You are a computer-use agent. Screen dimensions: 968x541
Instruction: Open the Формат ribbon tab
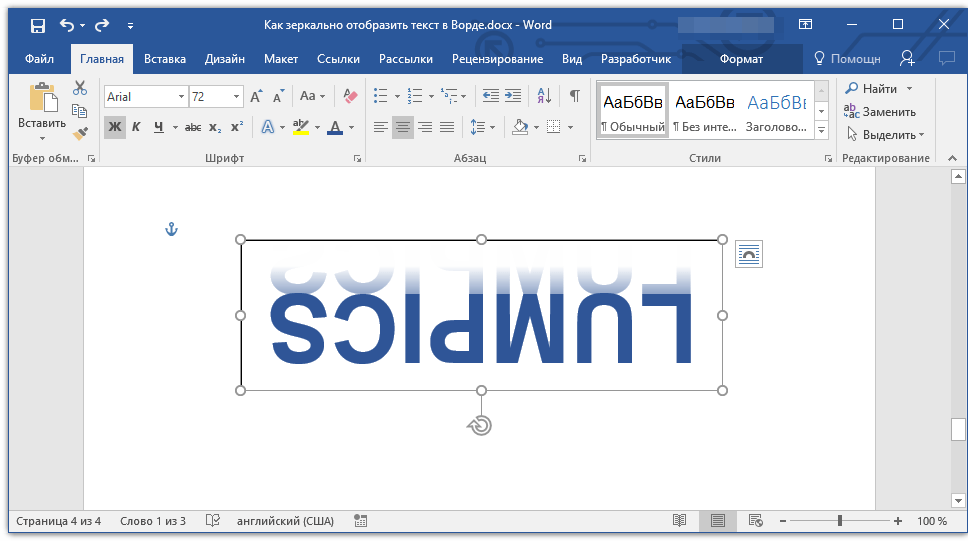pyautogui.click(x=741, y=59)
